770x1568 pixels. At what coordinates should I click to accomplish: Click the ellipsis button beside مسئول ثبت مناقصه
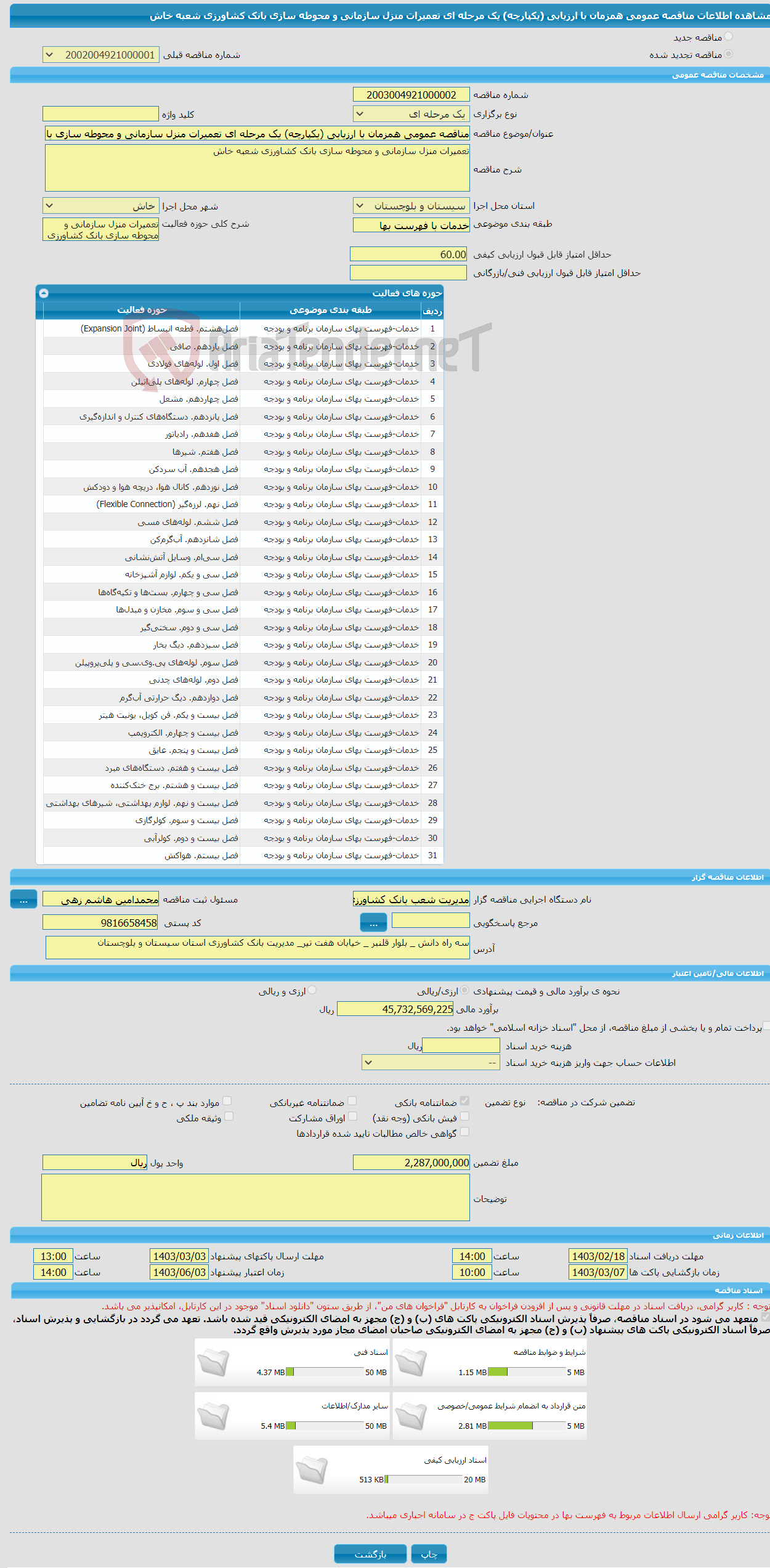coord(23,900)
